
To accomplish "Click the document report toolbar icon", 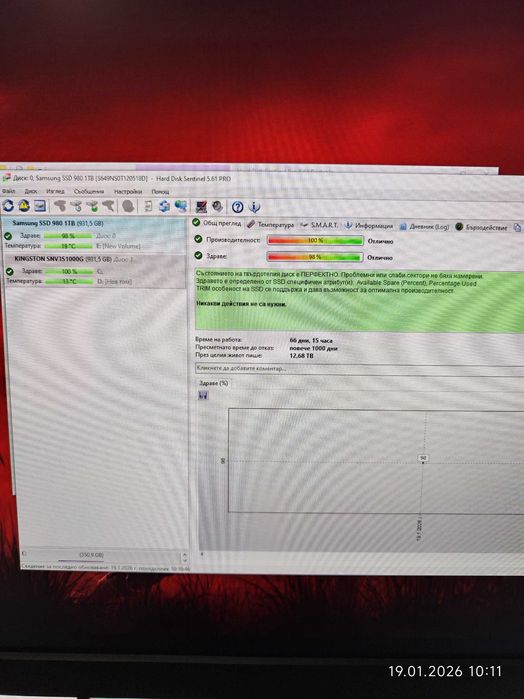I will (x=148, y=206).
